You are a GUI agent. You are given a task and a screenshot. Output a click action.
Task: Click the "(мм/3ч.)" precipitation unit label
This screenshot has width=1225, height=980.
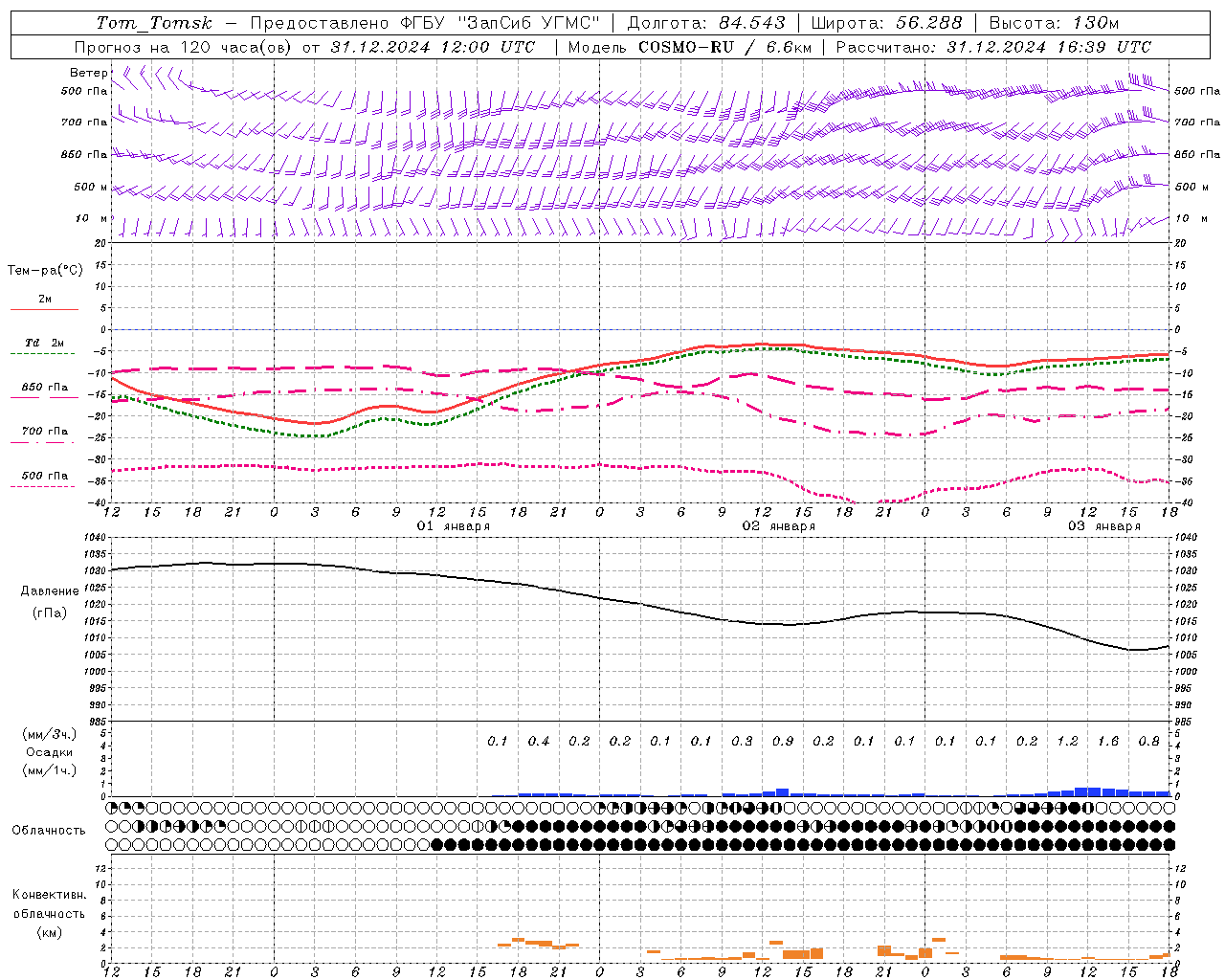50,734
